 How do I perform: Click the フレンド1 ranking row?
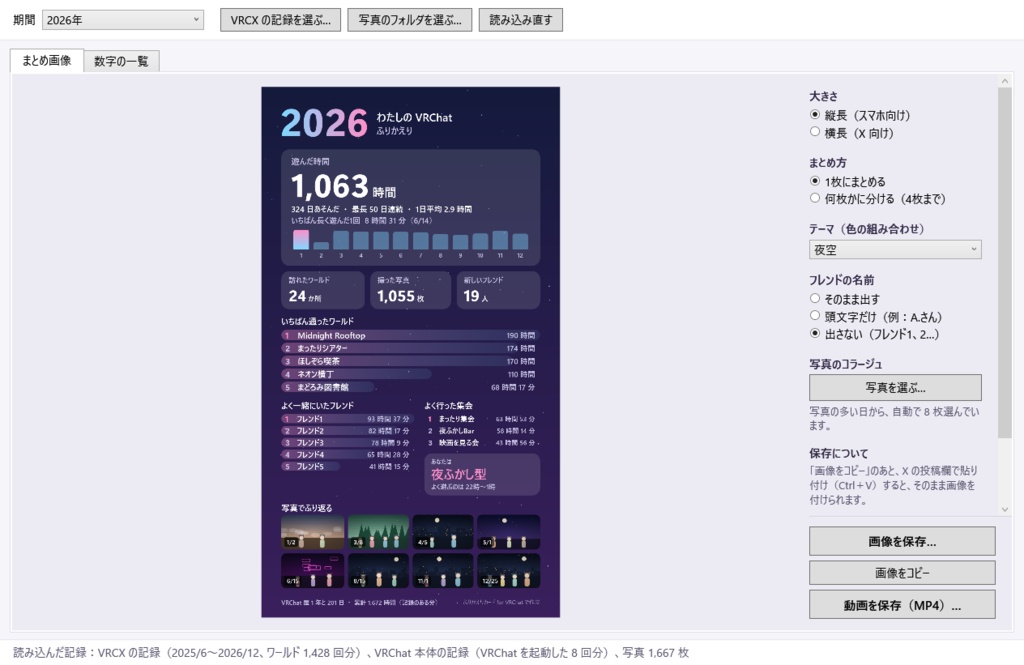pyautogui.click(x=346, y=419)
